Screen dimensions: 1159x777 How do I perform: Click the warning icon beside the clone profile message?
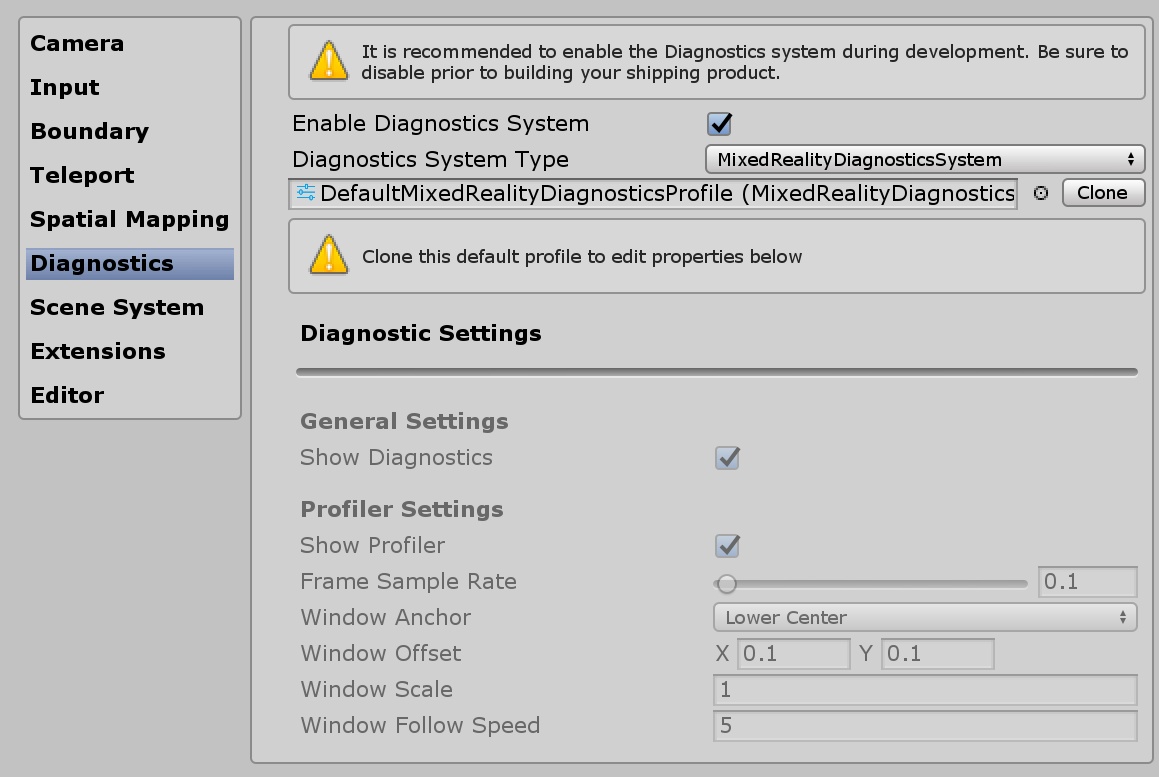[328, 257]
